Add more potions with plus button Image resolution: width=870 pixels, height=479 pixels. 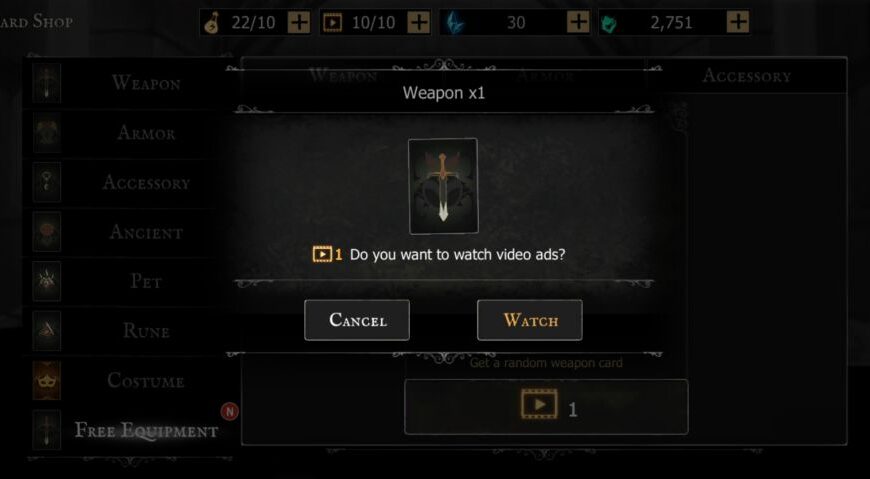click(299, 22)
